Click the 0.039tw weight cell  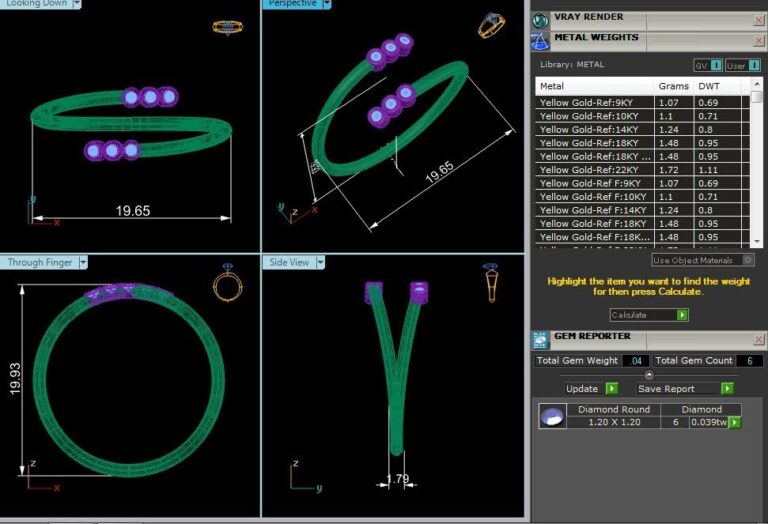click(708, 422)
